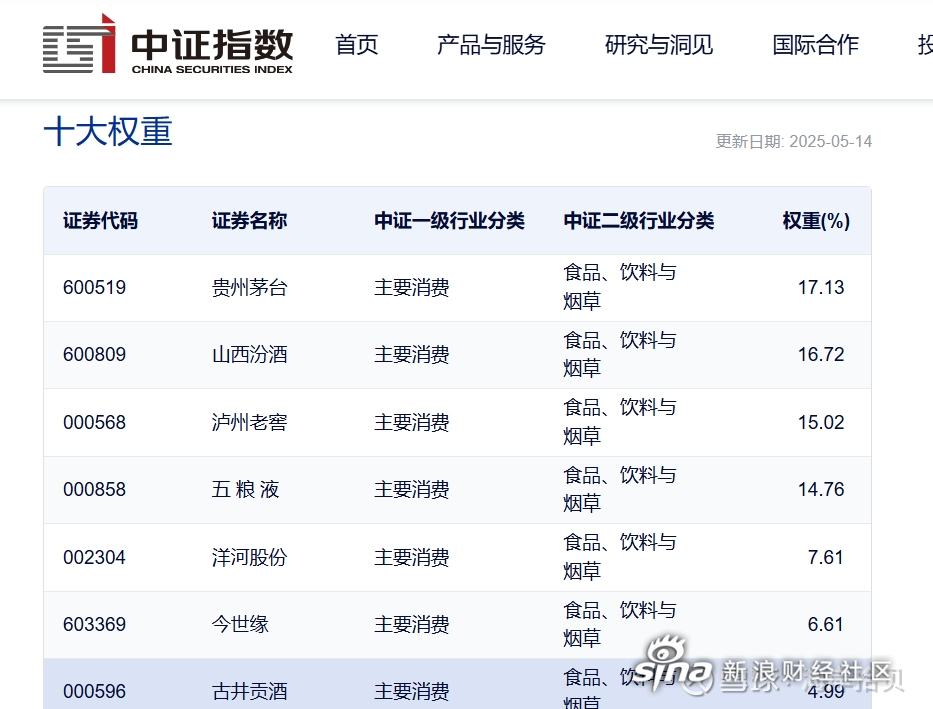Viewport: 933px width, 709px height.
Task: Select the weight value 14.76
Action: 821,490
